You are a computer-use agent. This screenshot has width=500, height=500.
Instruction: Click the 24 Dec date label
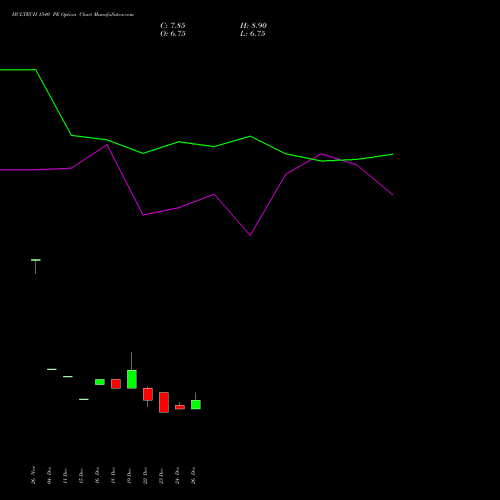click(x=177, y=476)
